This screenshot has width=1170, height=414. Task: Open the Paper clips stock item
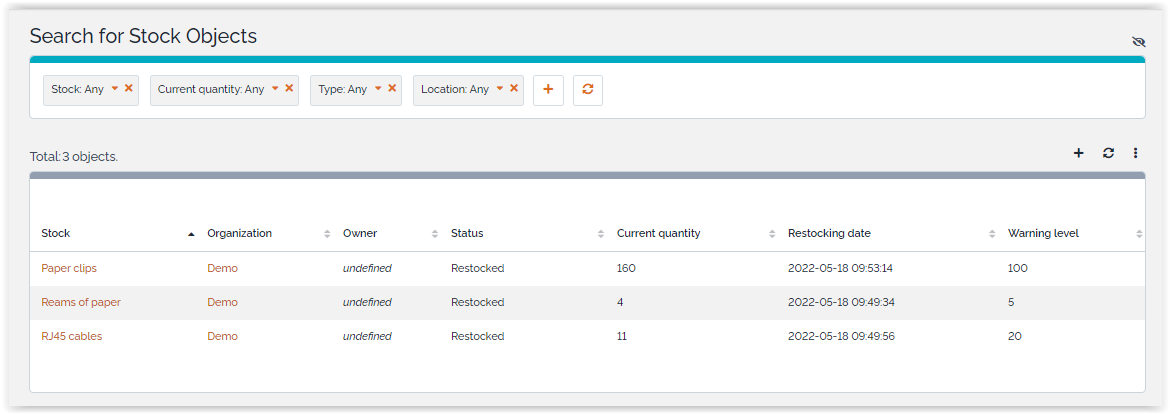click(x=69, y=268)
